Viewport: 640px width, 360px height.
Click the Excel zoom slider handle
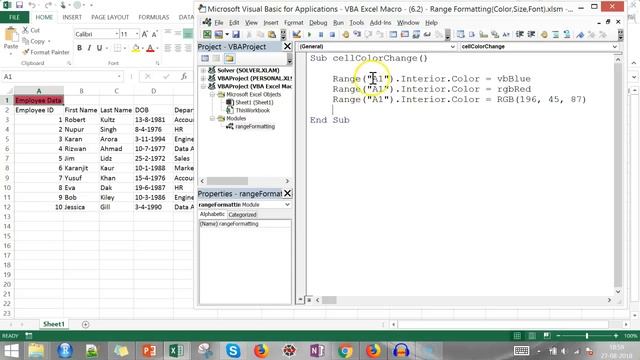coord(587,336)
